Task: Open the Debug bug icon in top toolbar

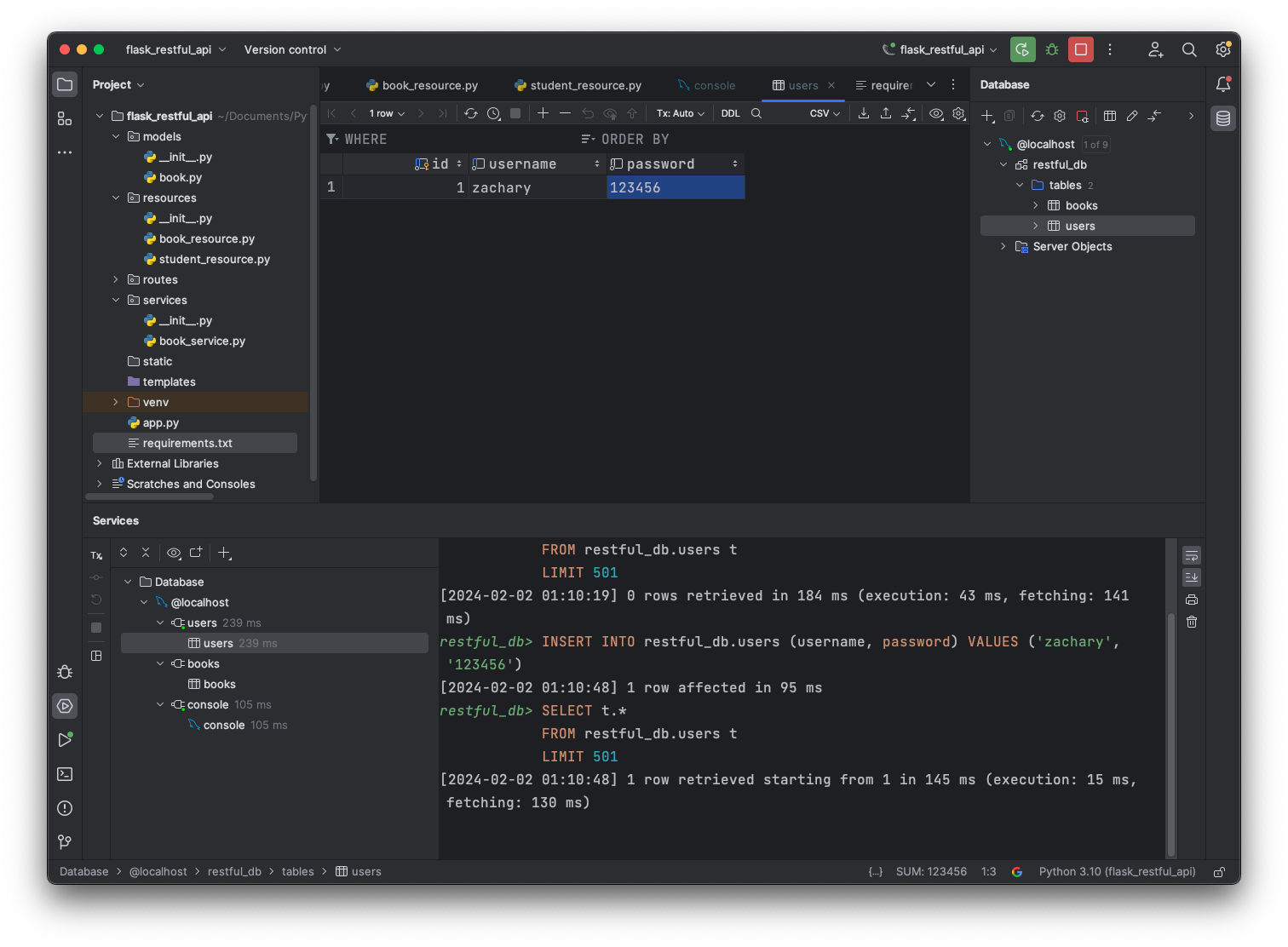Action: [x=1052, y=49]
